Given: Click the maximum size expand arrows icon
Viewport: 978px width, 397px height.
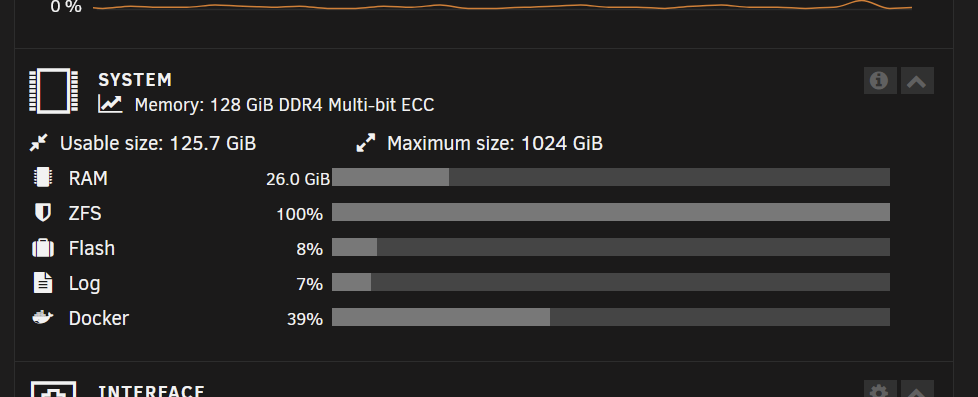Looking at the screenshot, I should coord(366,143).
